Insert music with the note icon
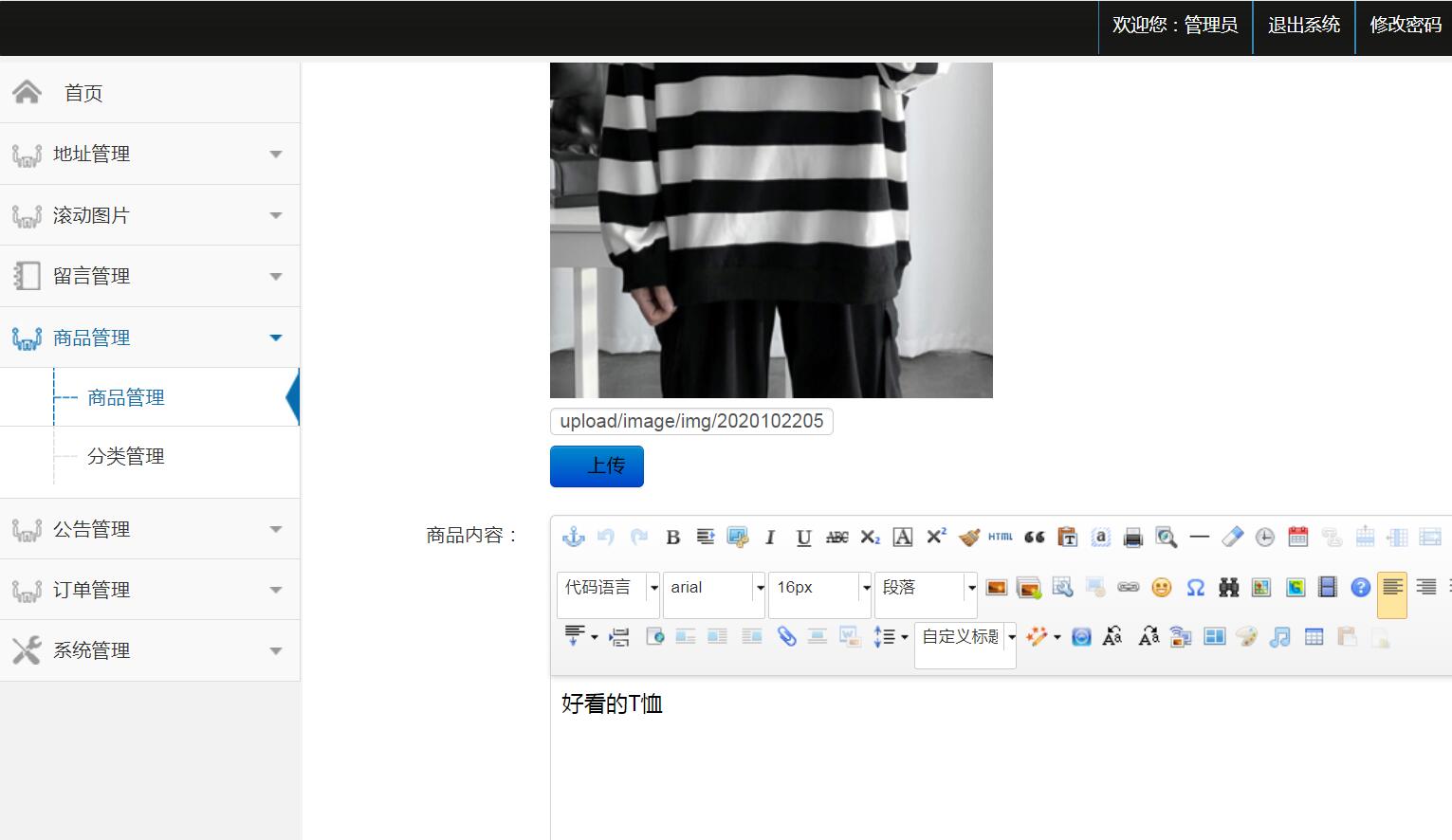The image size is (1452, 840). click(x=1280, y=636)
